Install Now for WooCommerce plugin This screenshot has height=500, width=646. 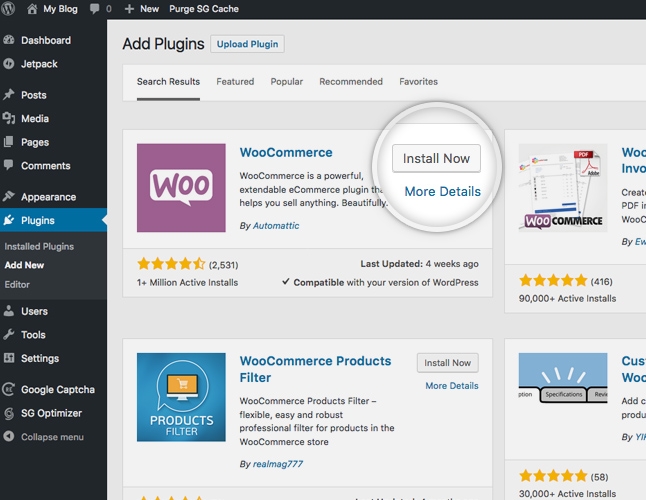[x=436, y=158]
